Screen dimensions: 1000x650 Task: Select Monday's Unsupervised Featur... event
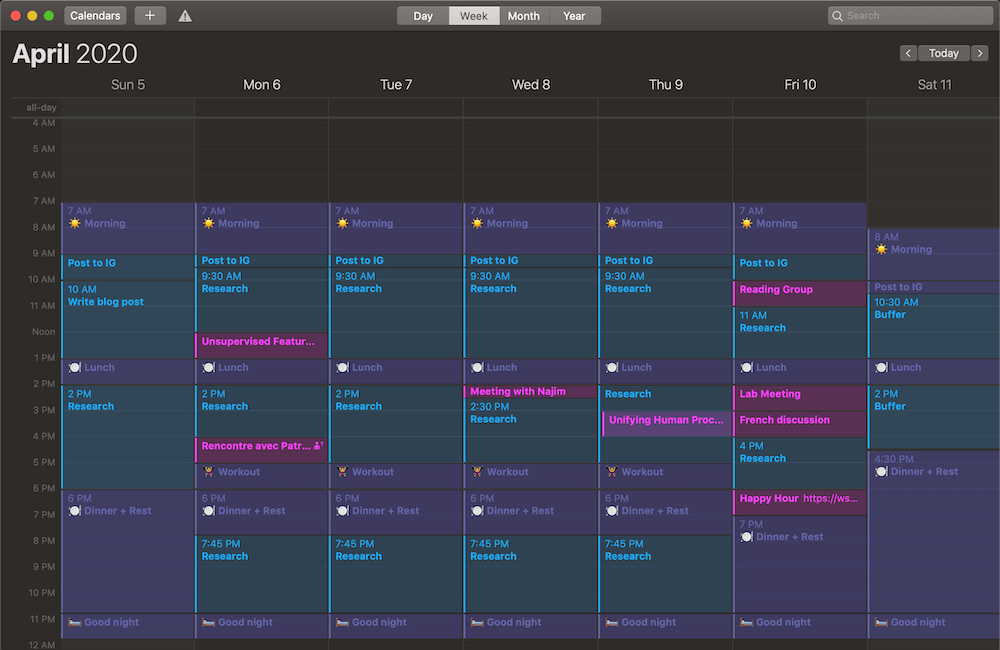pos(261,344)
